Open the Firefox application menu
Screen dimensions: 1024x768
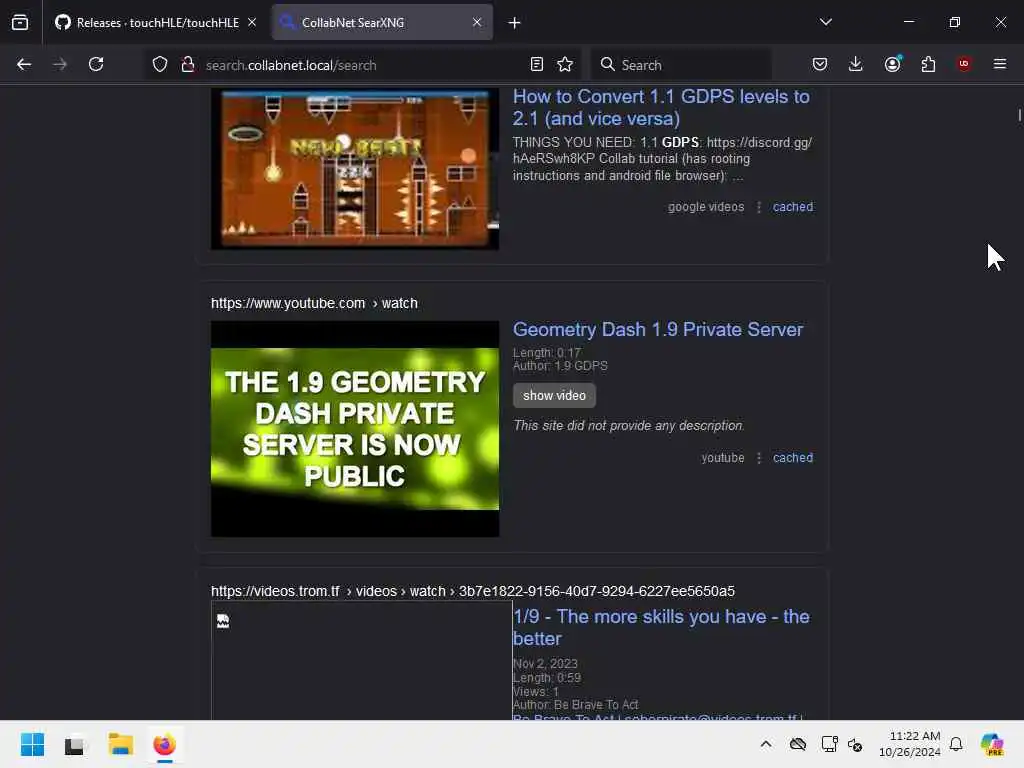[1000, 65]
